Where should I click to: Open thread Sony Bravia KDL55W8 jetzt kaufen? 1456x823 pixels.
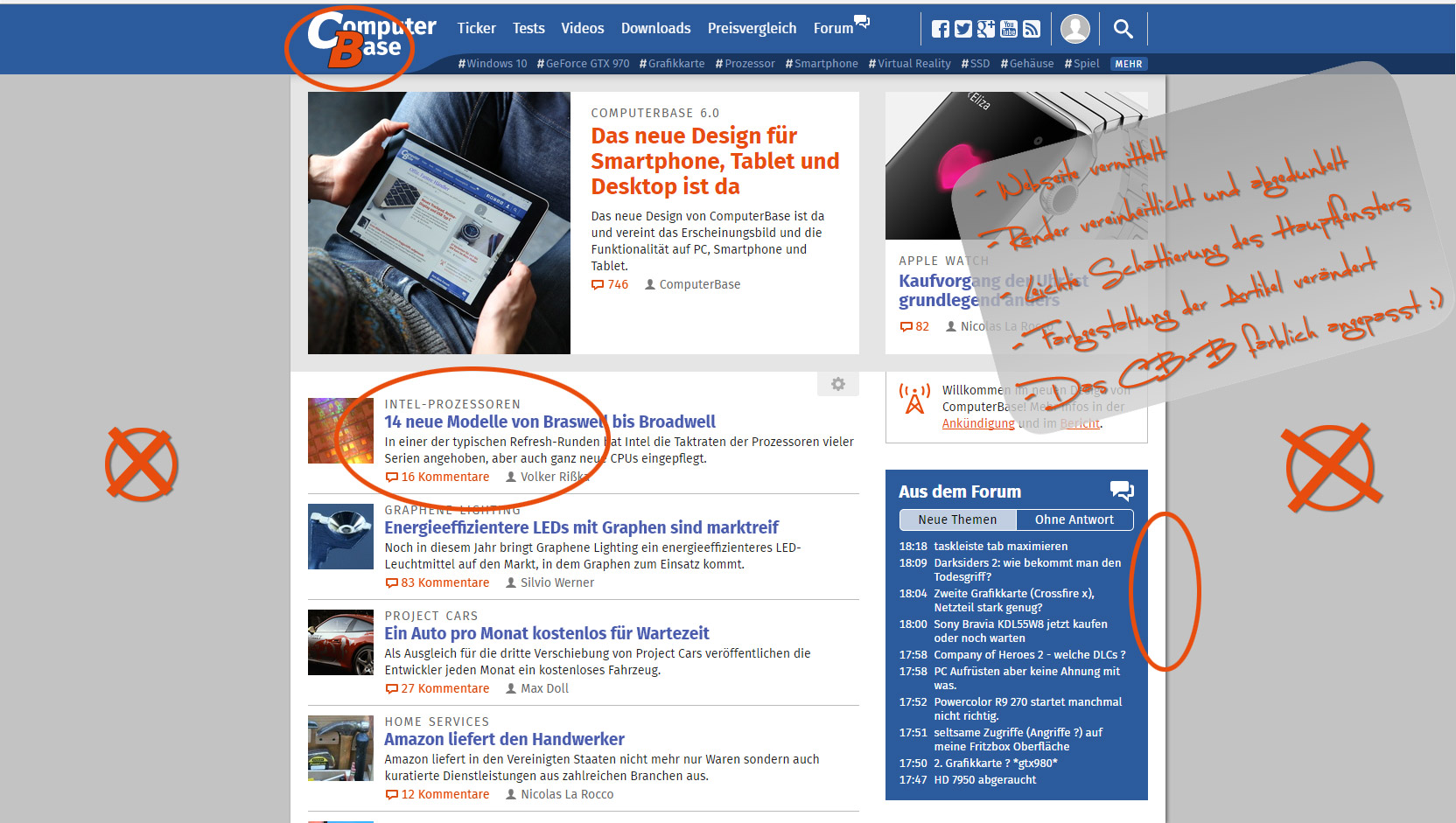click(1020, 631)
